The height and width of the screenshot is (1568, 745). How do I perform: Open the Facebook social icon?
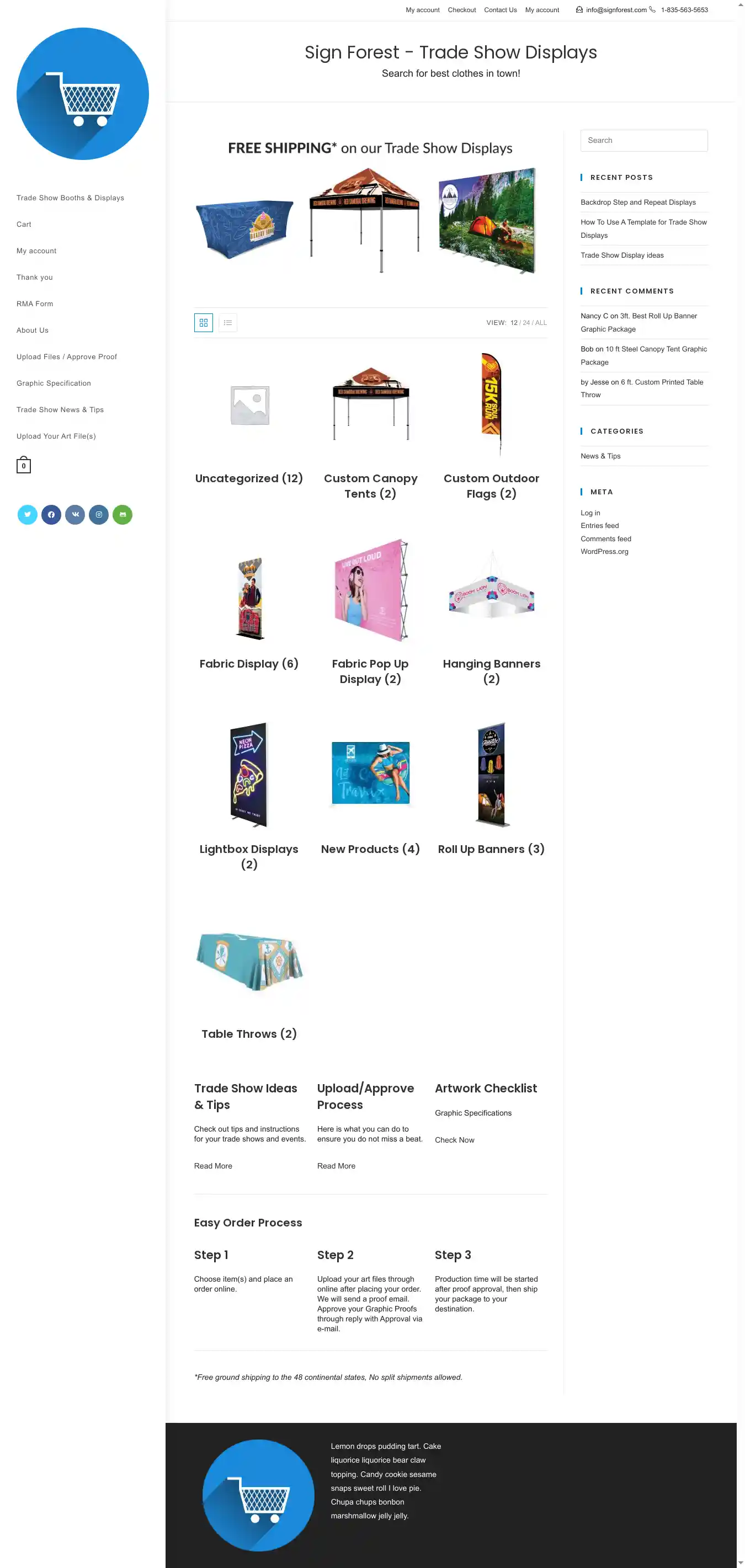tap(51, 514)
